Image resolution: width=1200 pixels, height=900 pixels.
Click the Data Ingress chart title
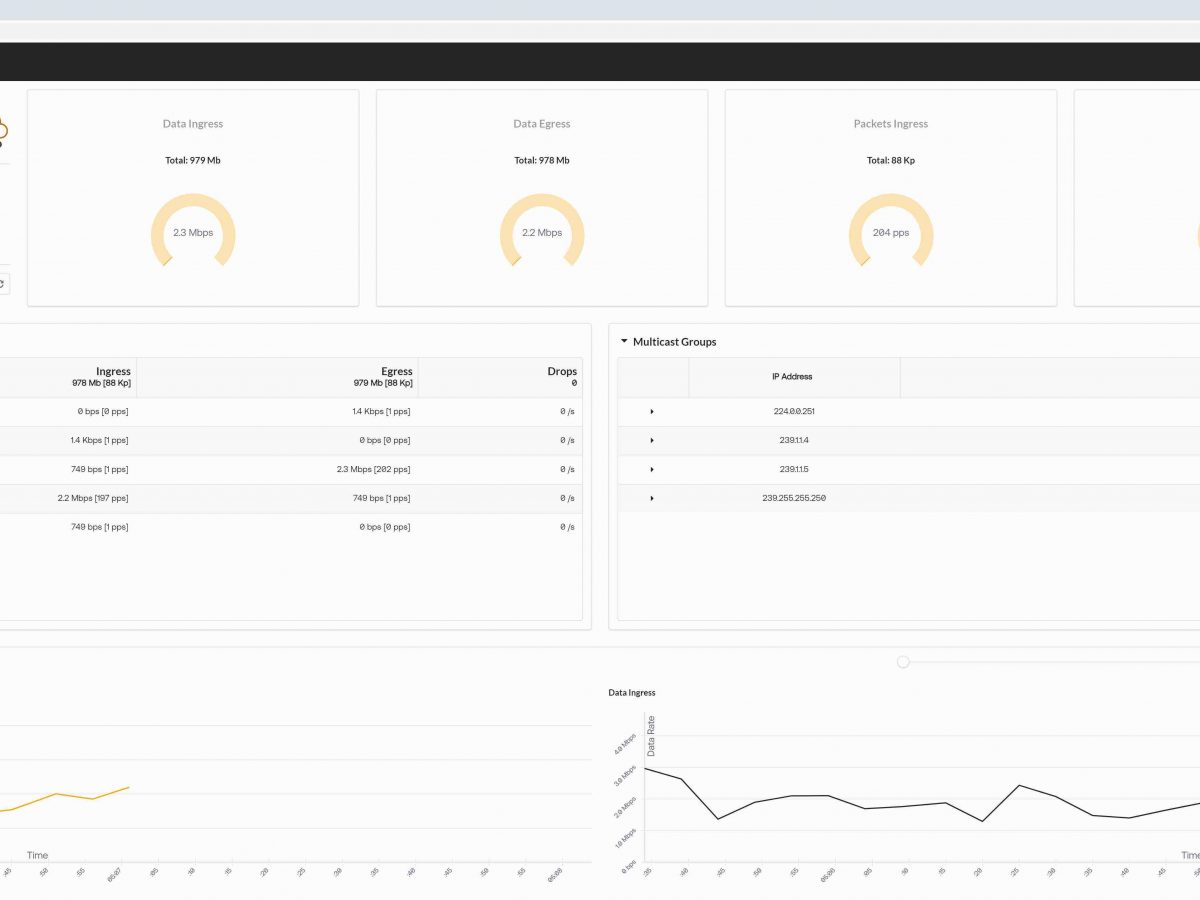tap(631, 692)
